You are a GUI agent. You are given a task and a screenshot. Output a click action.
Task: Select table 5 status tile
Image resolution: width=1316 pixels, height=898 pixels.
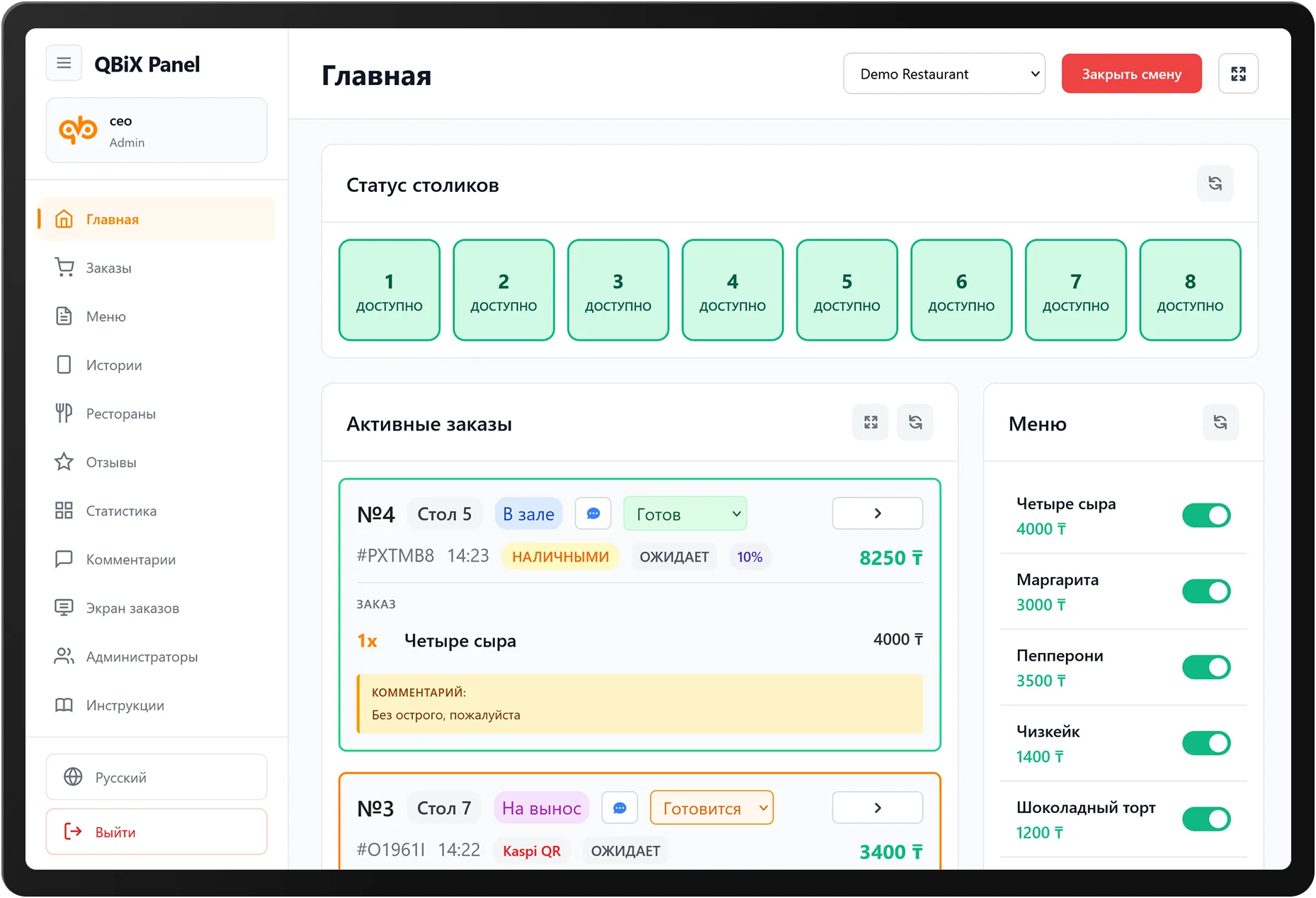[846, 290]
